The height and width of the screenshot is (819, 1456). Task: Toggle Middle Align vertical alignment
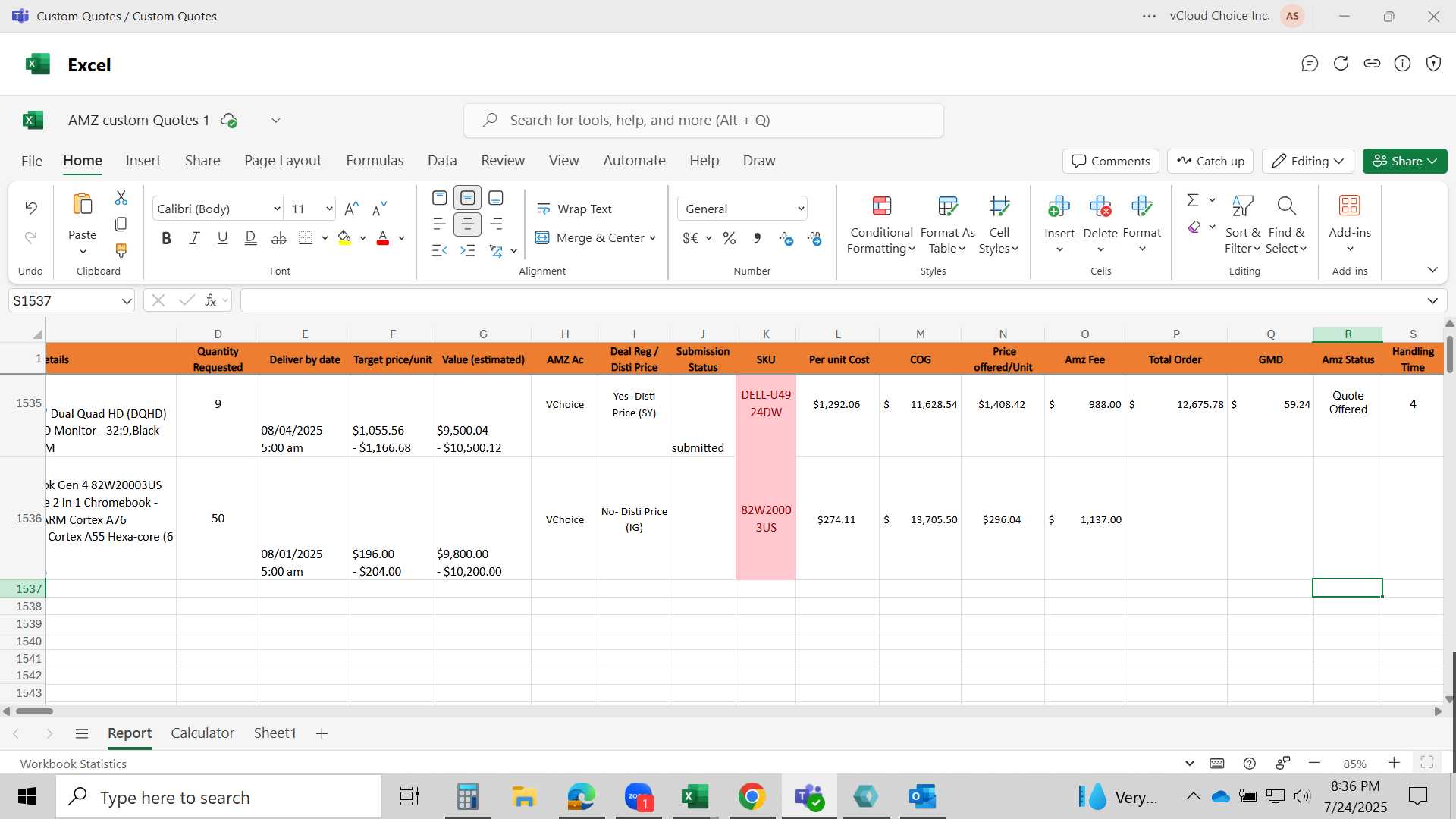tap(468, 198)
